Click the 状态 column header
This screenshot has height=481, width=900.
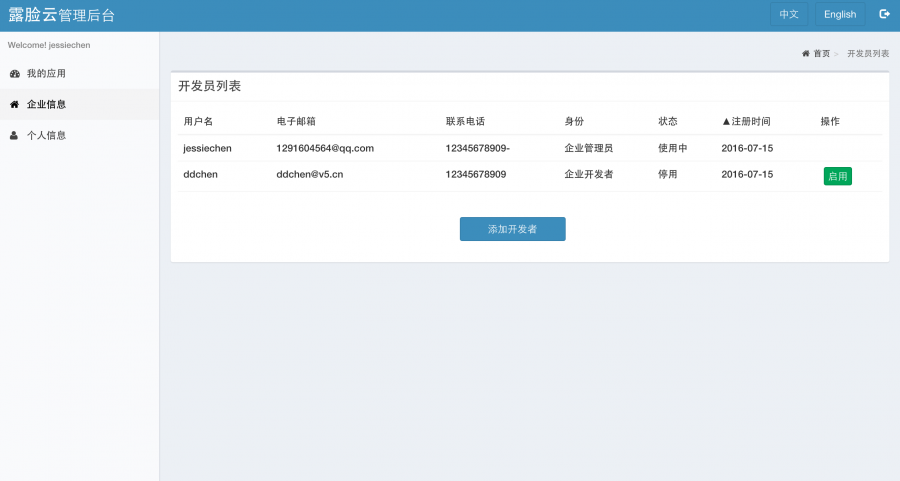[x=668, y=121]
